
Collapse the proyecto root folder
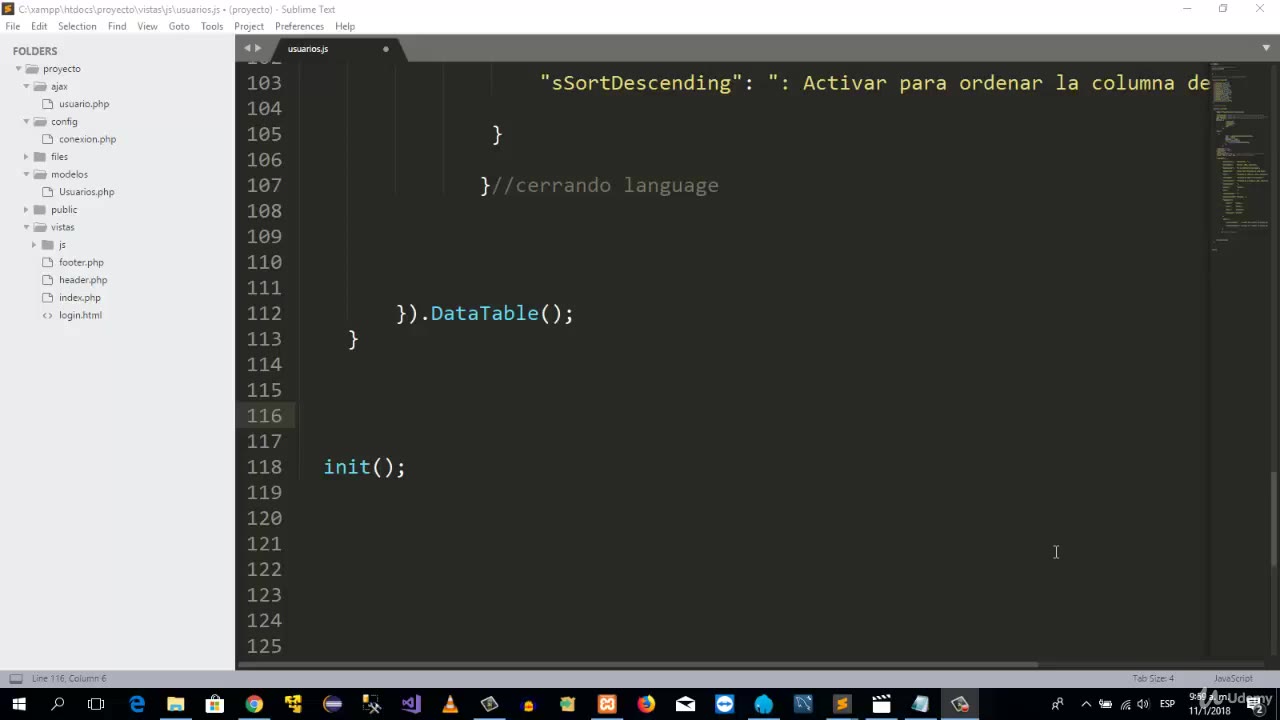[19, 69]
